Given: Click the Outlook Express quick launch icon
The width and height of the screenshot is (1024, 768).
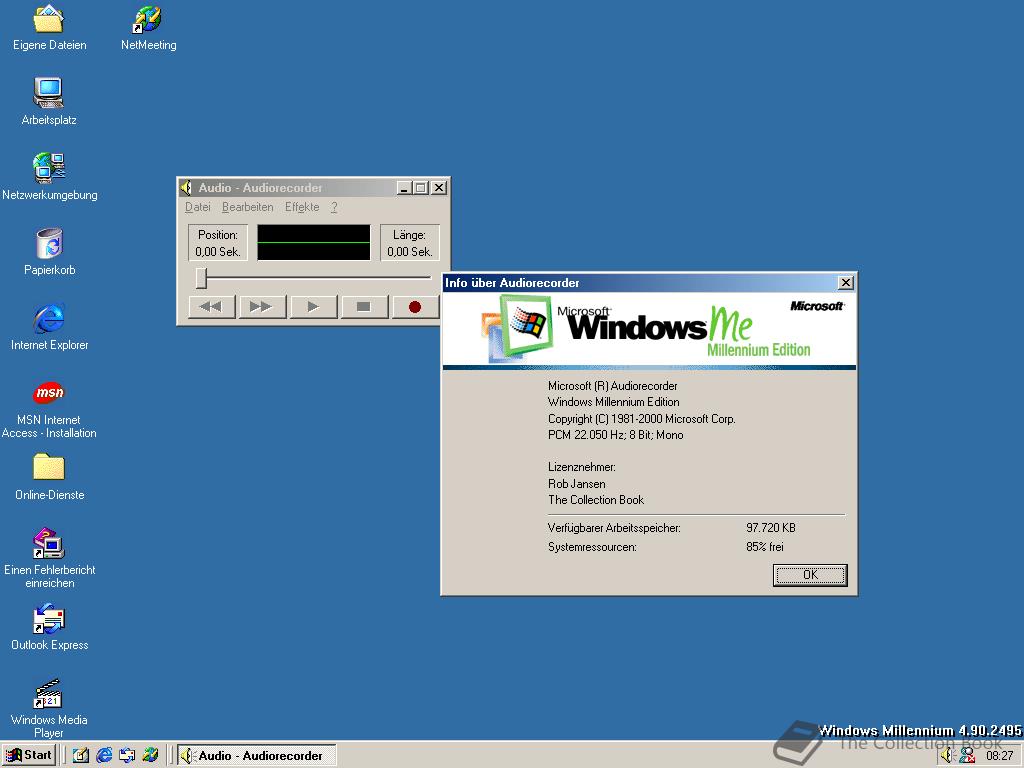Looking at the screenshot, I should 127,756.
